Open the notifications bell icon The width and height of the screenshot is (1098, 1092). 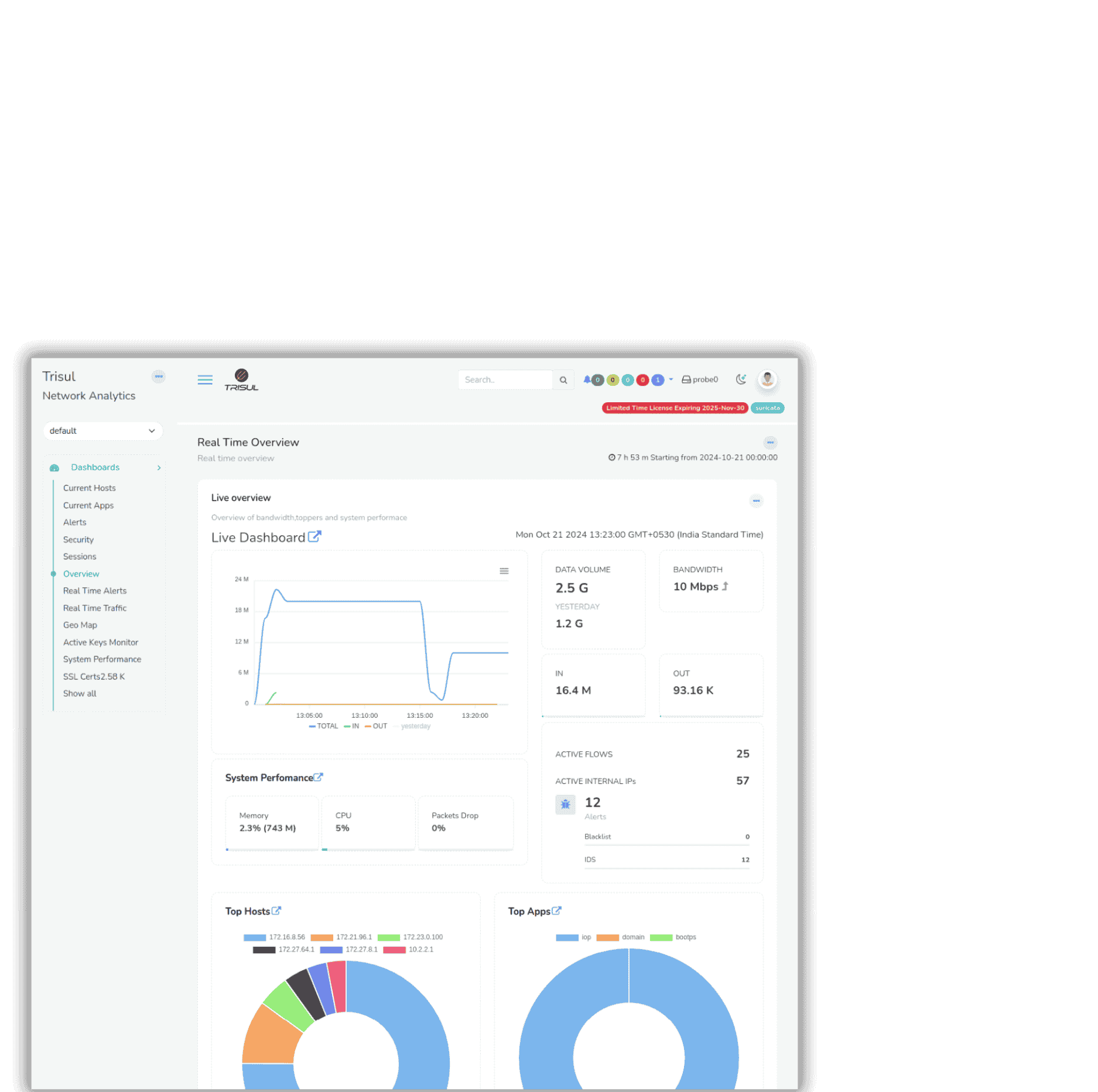(587, 379)
